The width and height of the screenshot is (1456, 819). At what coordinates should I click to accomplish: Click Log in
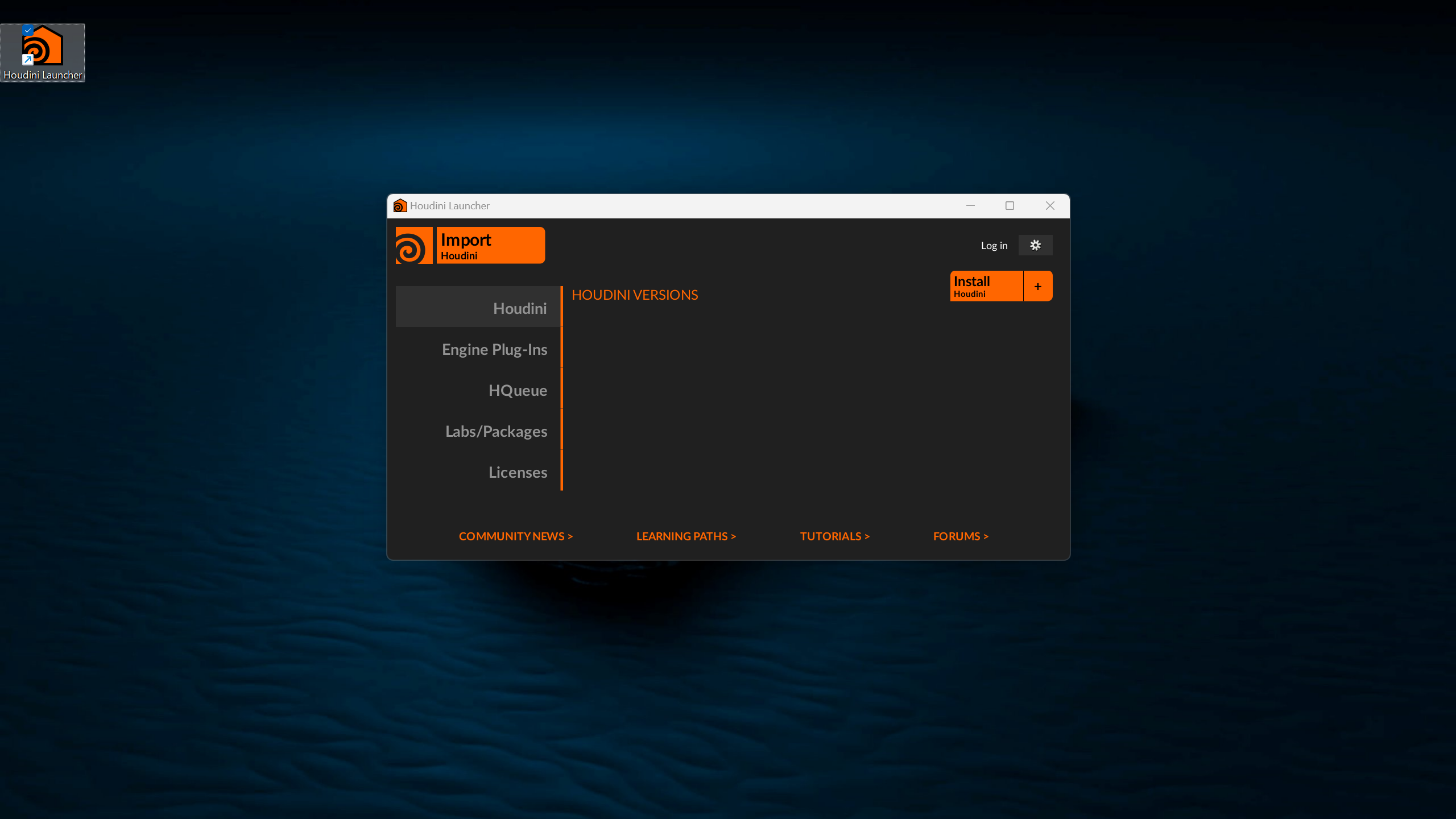point(994,246)
